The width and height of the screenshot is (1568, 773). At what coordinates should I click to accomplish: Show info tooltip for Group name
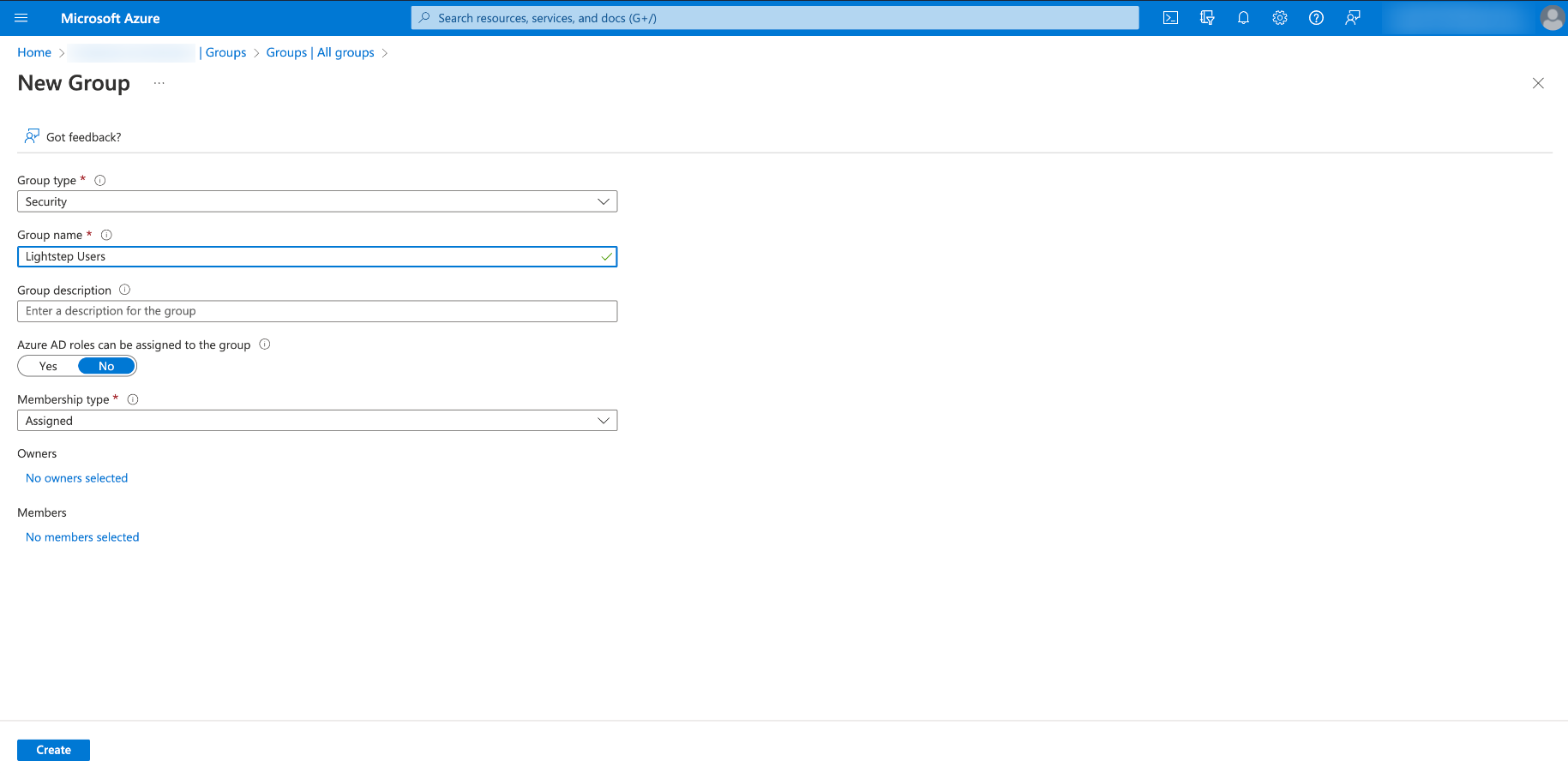(106, 235)
